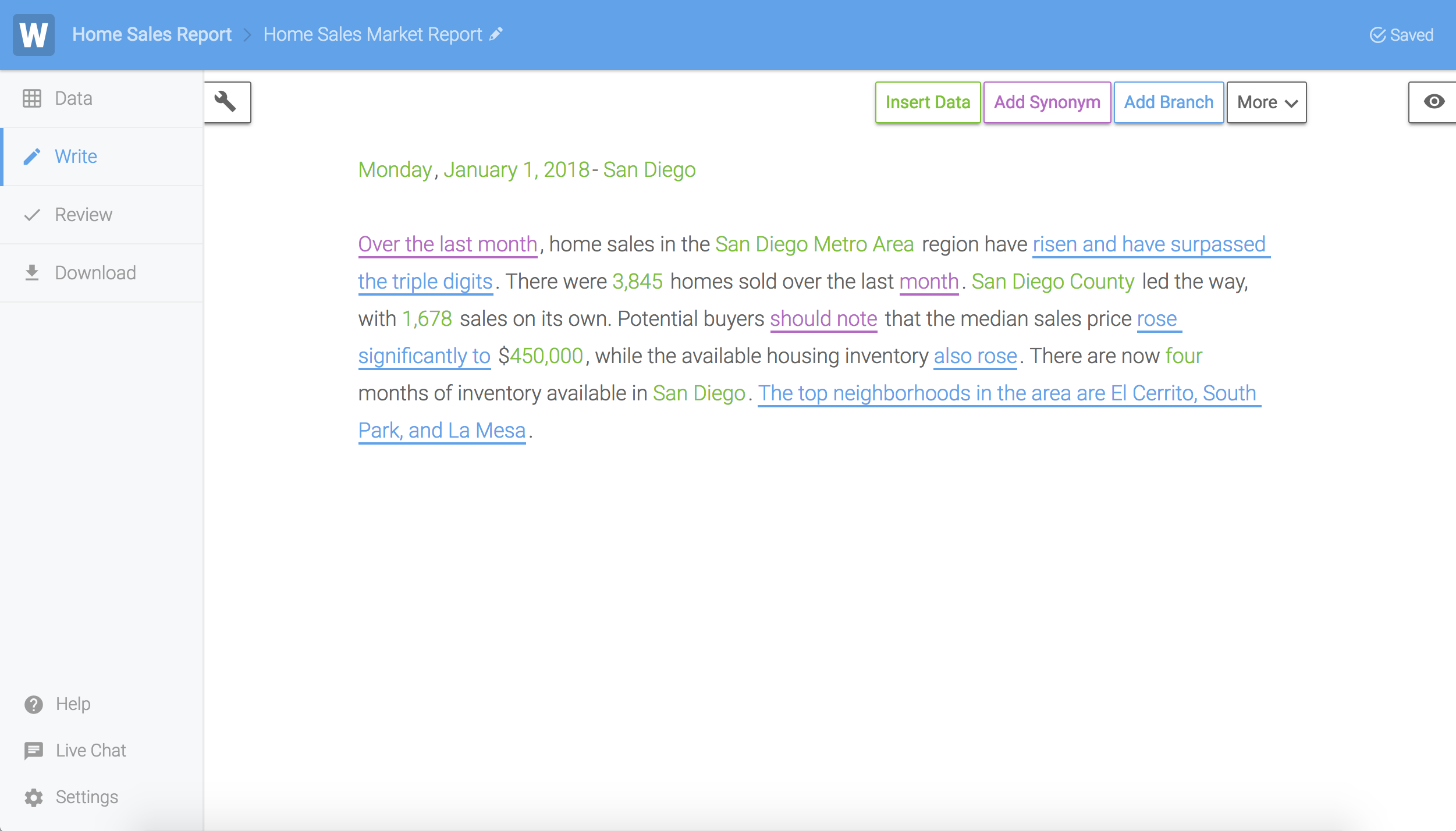Screen dimensions: 1456x831
Task: Expand the More dropdown menu
Action: click(1266, 102)
